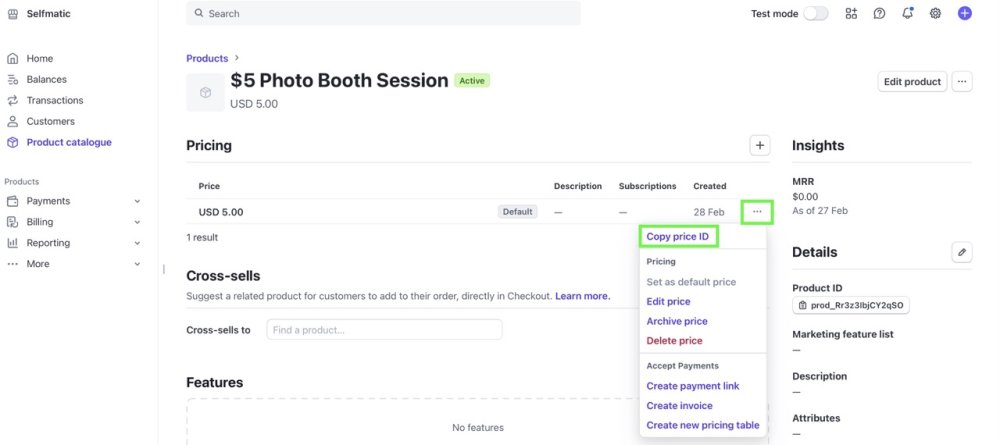Open the notifications bell
Image resolution: width=1000 pixels, height=445 pixels.
907,13
